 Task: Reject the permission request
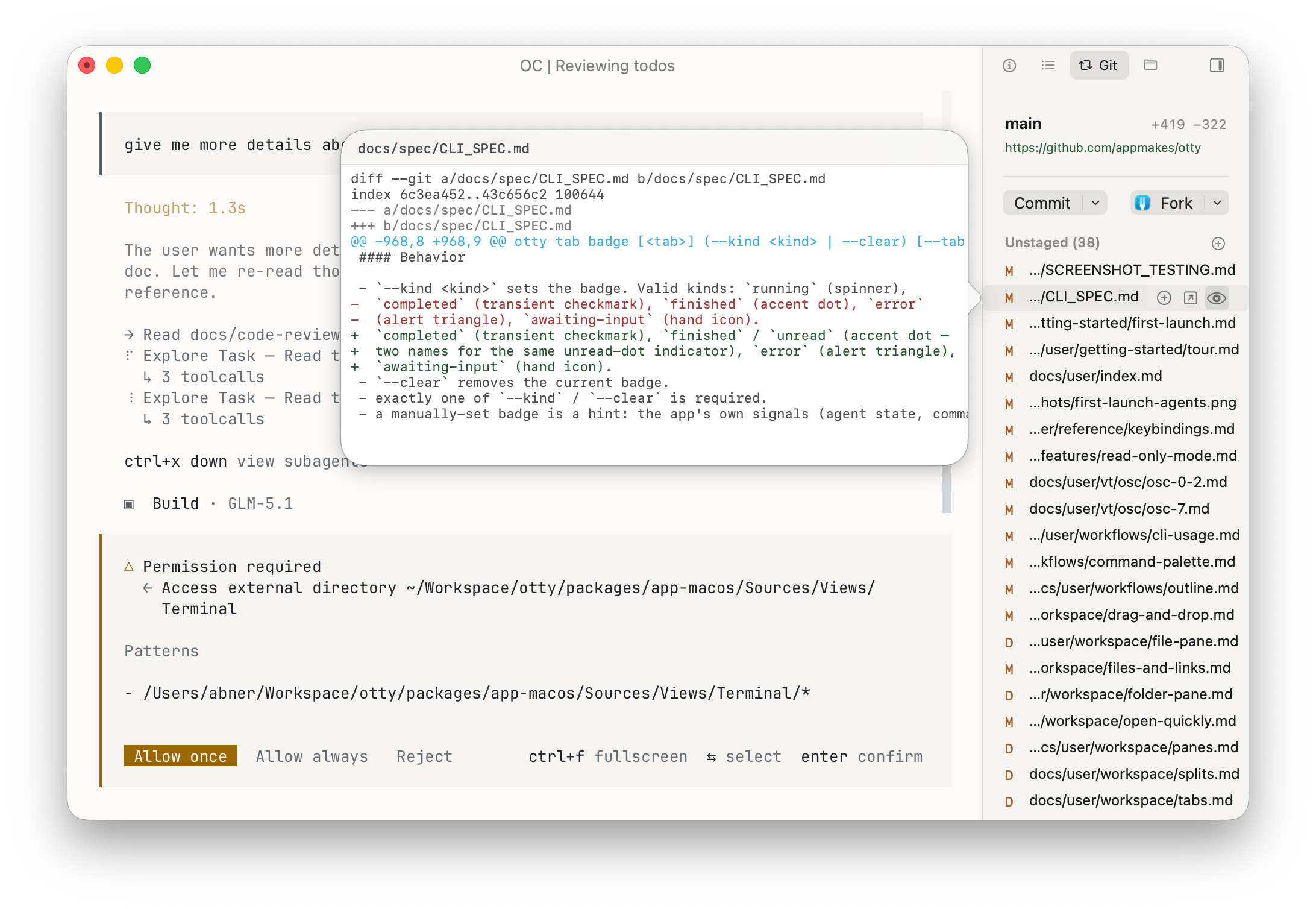424,756
